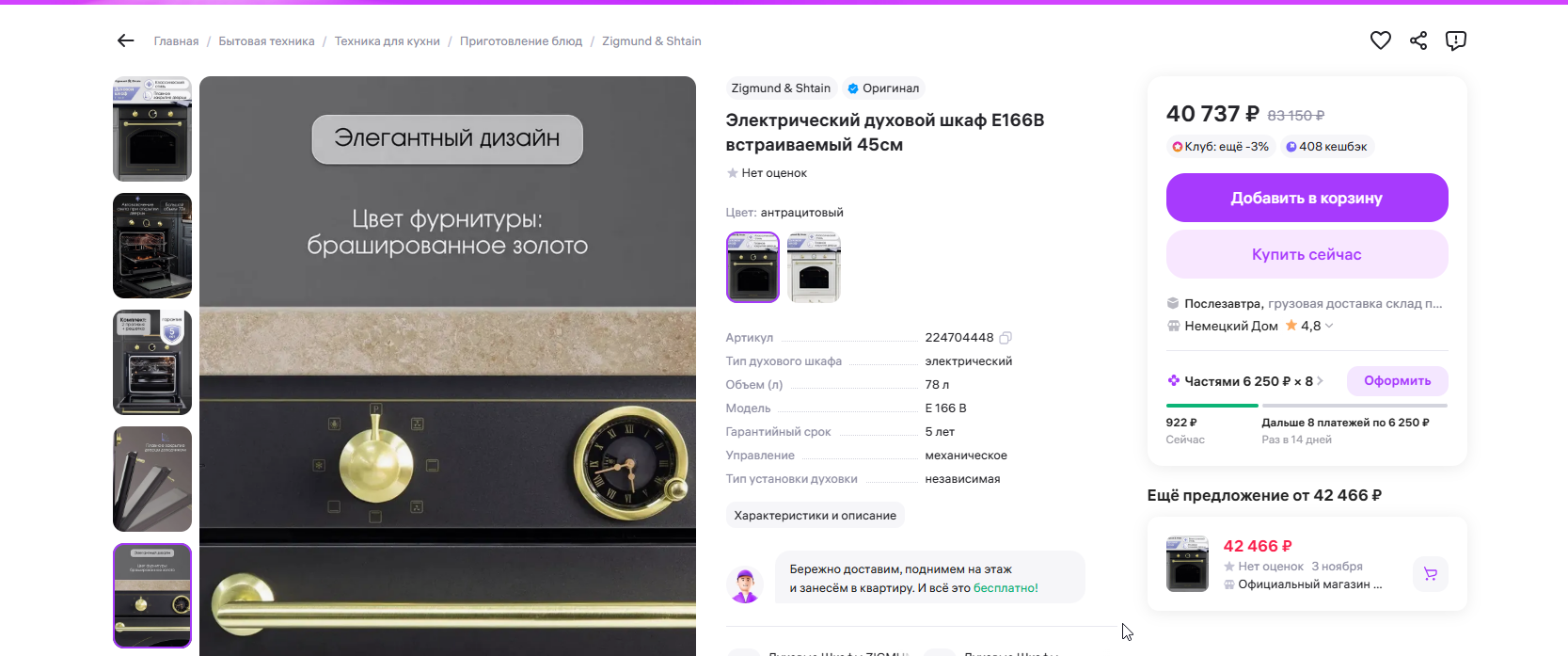
Task: Go to Бытовая техника breadcrumb
Action: (x=266, y=41)
